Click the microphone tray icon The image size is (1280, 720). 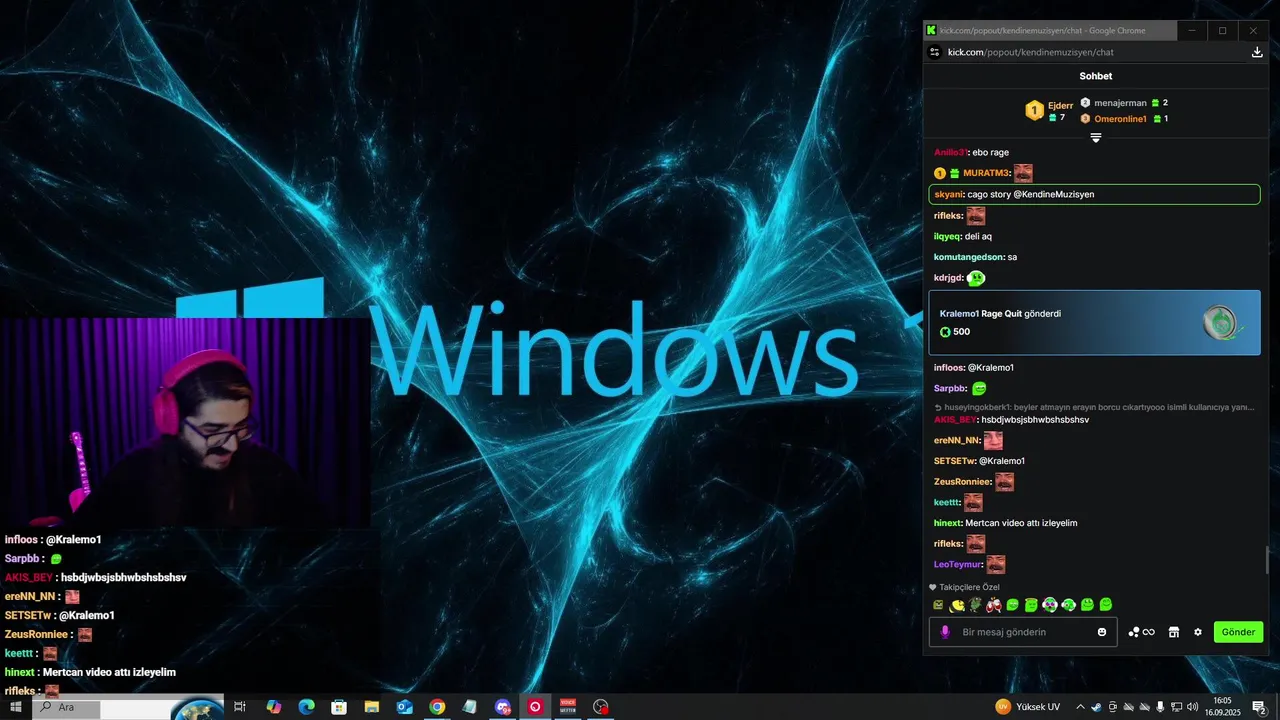1160,707
